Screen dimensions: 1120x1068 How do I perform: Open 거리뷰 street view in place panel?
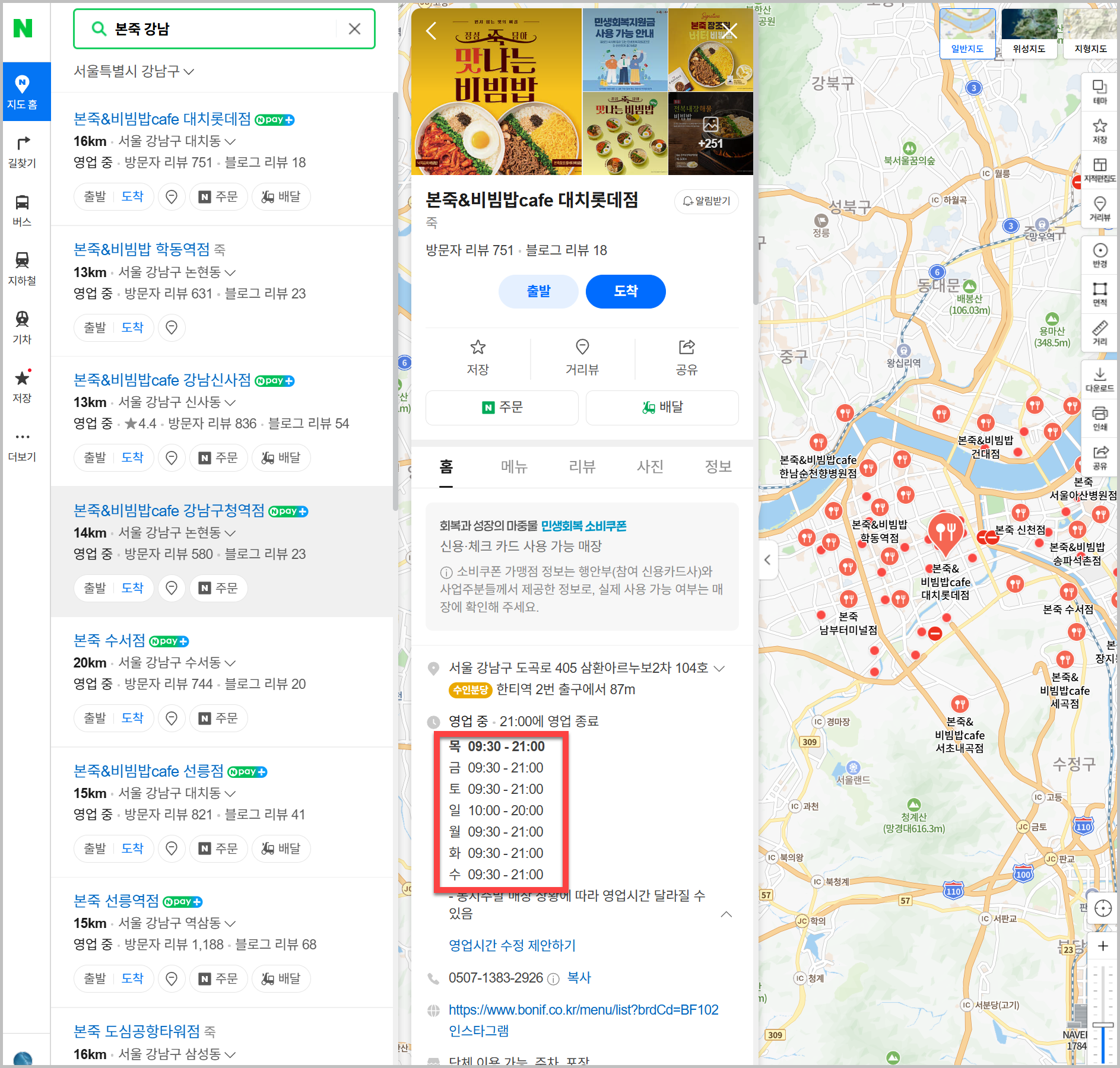click(582, 357)
